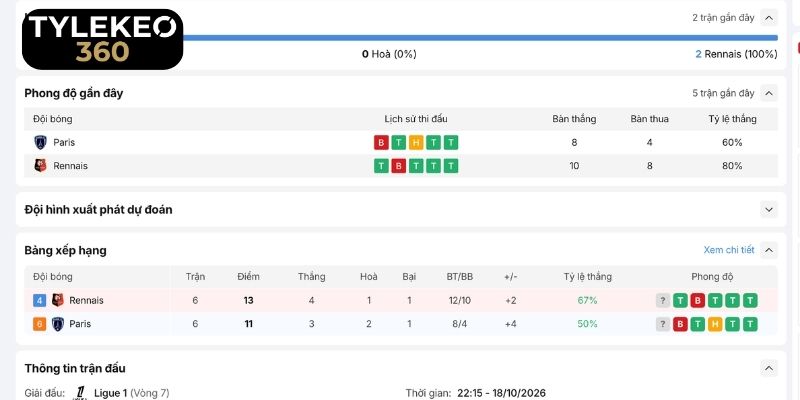Viewport: 800px width, 400px height.
Task: Collapse the head-to-head section chevron
Action: [769, 18]
